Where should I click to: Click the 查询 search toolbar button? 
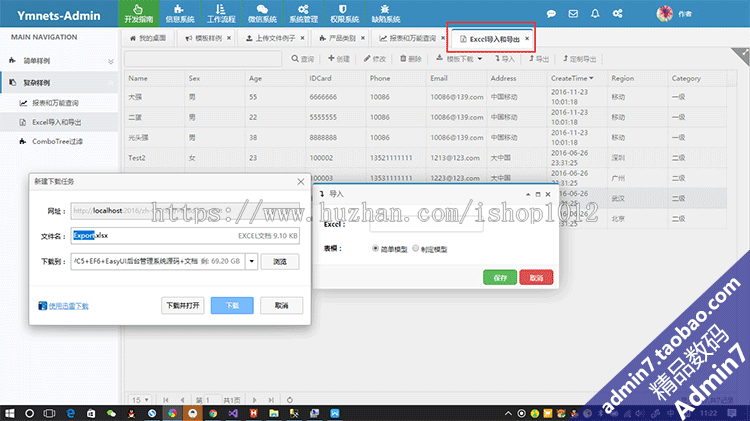(x=303, y=59)
